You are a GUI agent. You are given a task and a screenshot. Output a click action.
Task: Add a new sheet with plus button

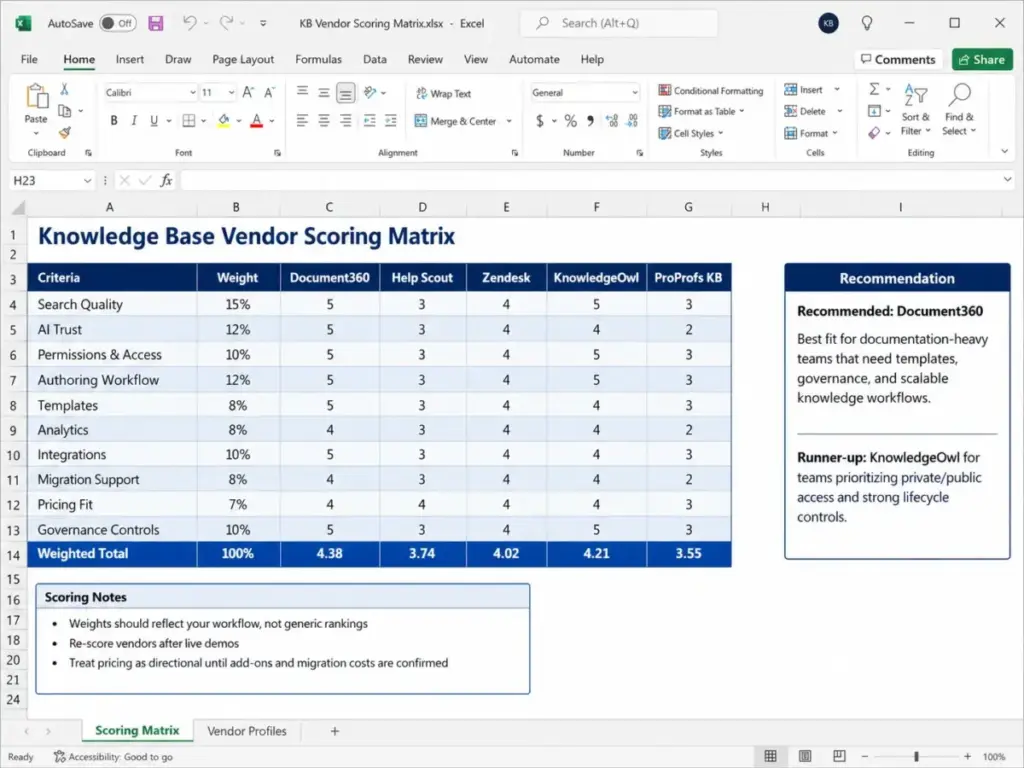click(x=334, y=731)
